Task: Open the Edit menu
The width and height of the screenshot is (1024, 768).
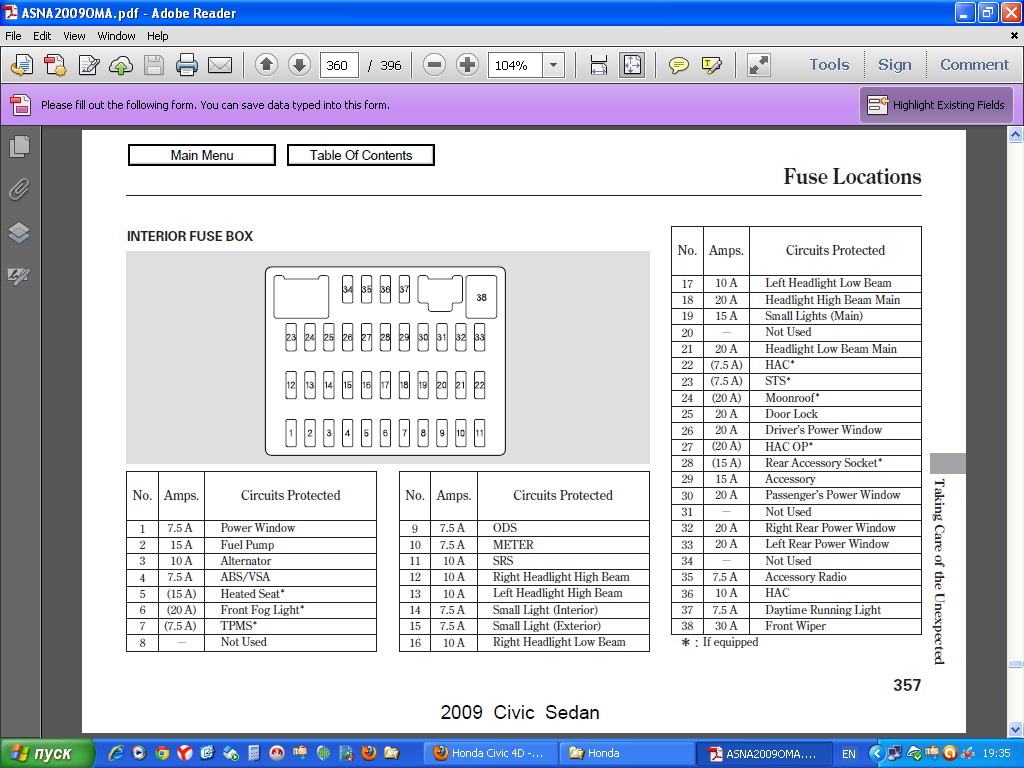Action: [42, 36]
